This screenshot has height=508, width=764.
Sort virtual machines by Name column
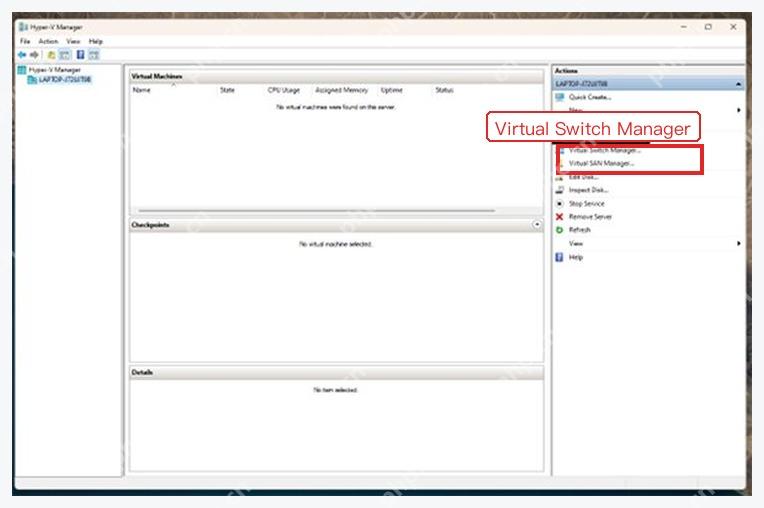point(142,90)
